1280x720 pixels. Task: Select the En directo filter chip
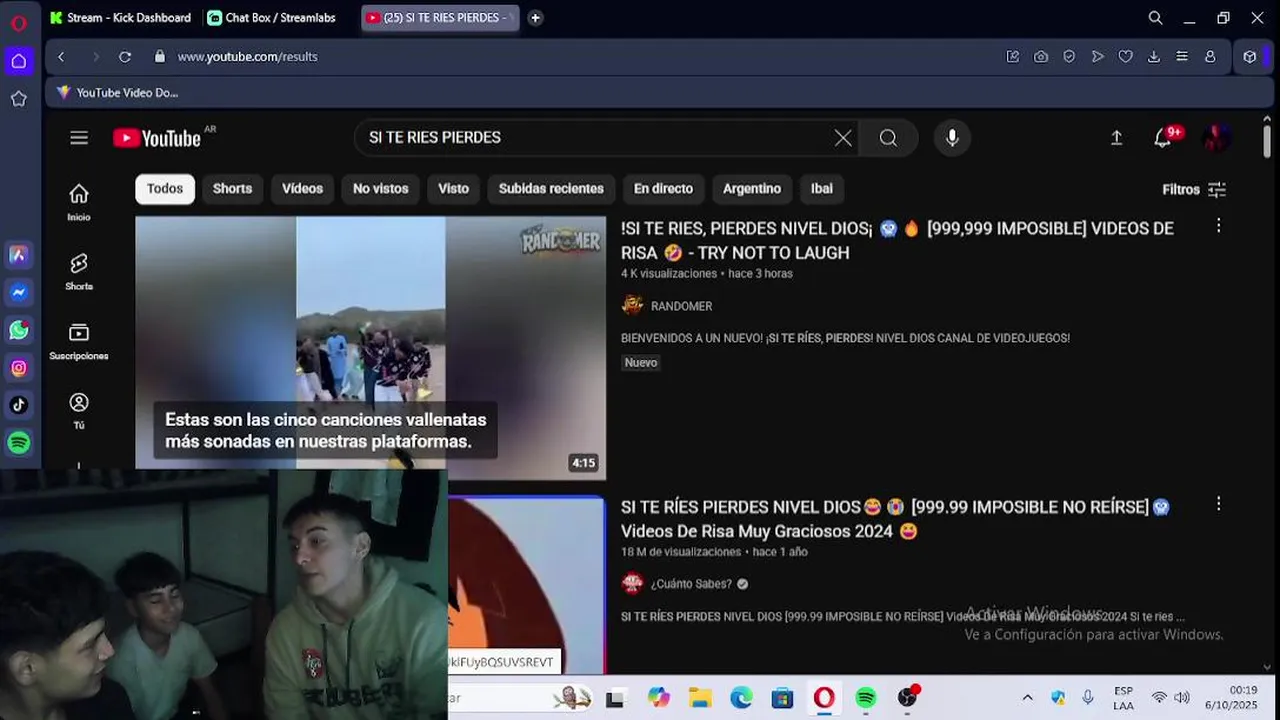point(663,189)
